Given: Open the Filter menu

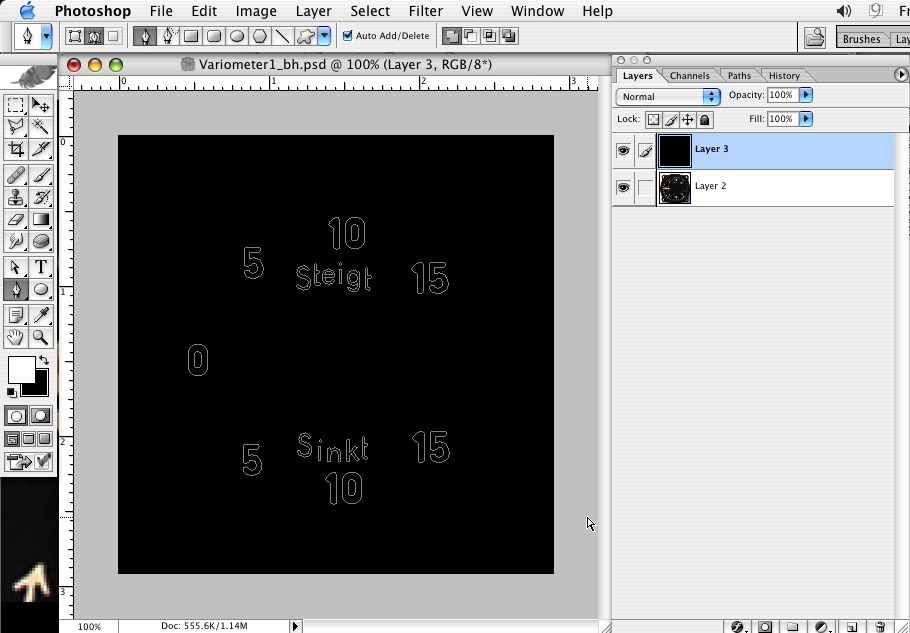Looking at the screenshot, I should coord(426,11).
